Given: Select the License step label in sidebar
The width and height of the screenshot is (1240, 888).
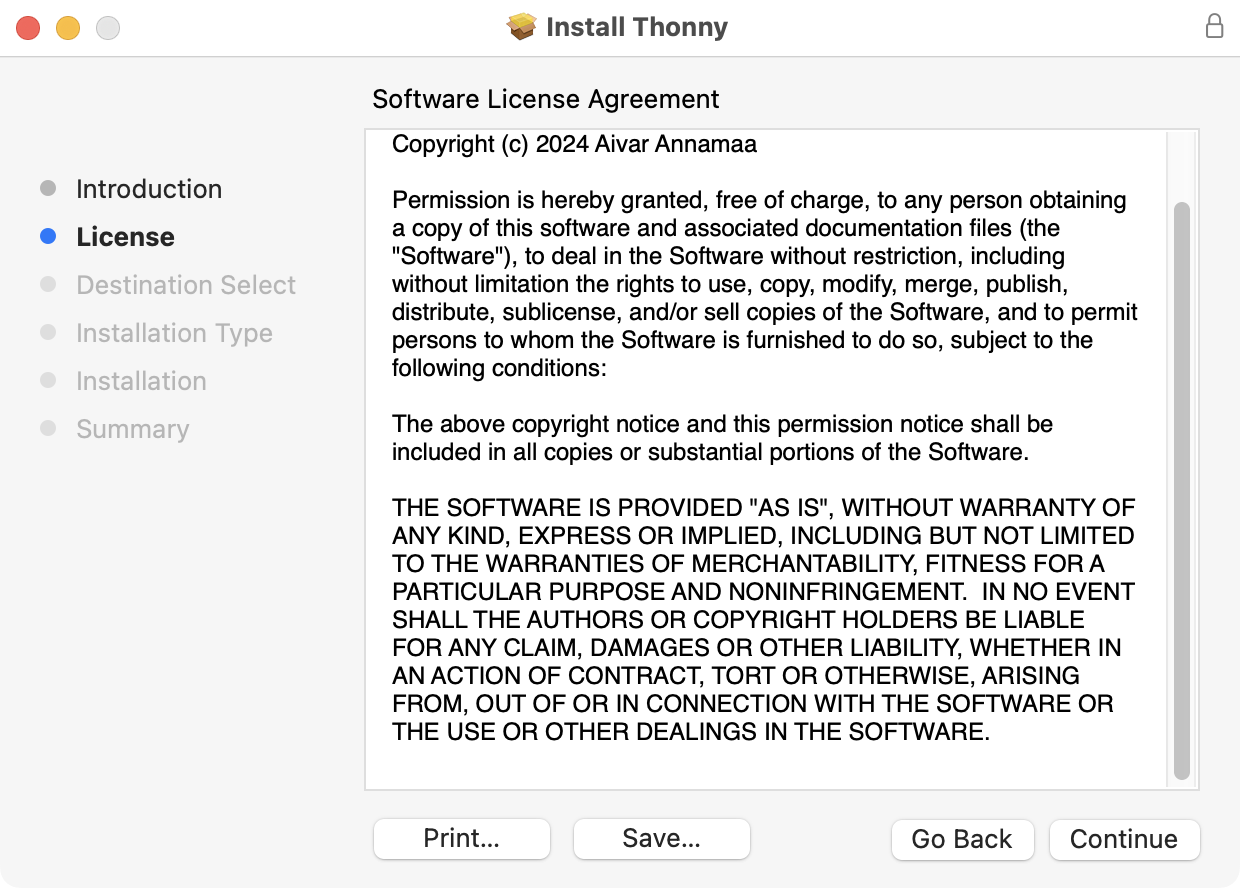Looking at the screenshot, I should [125, 237].
